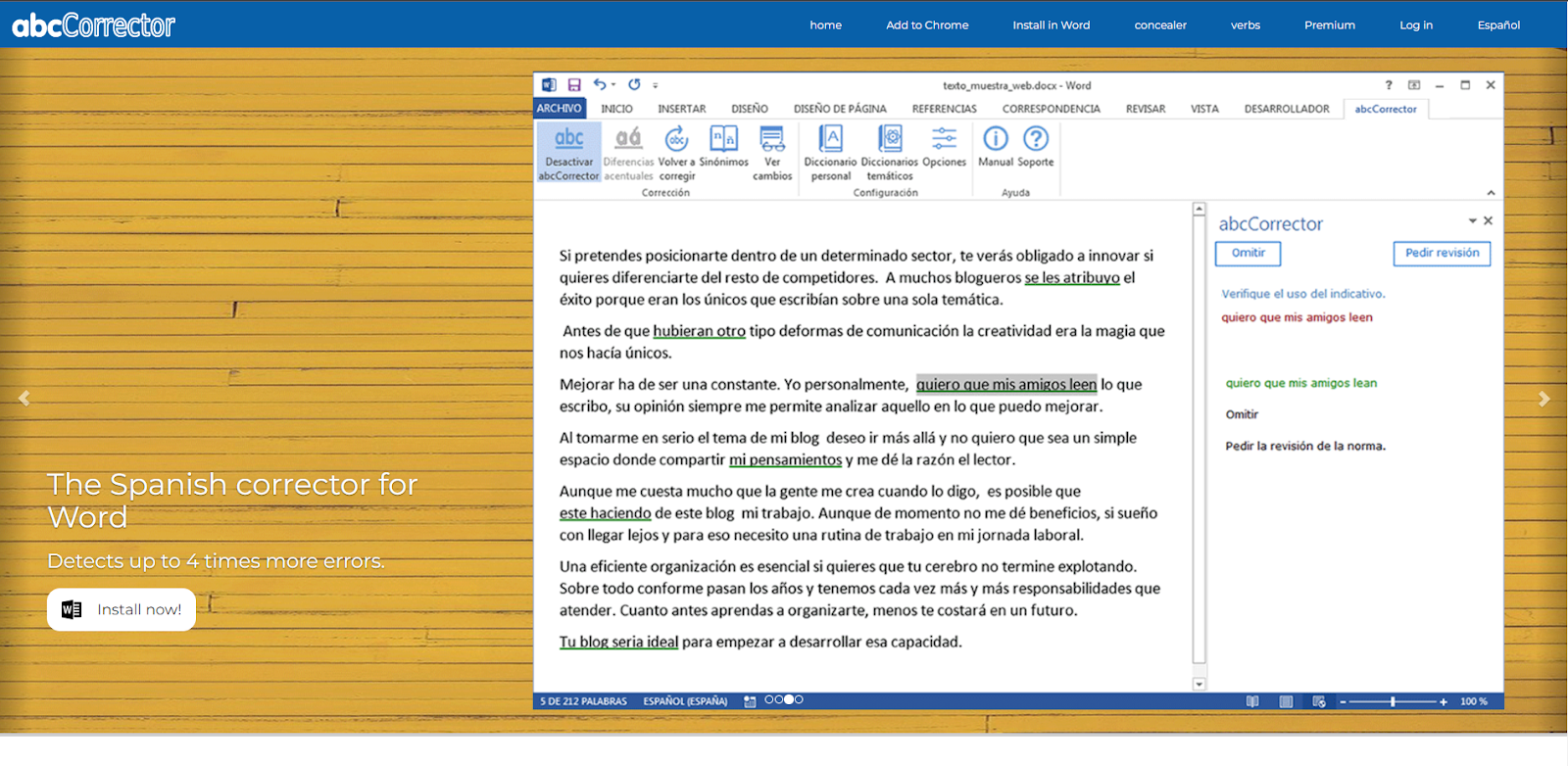Image resolution: width=1568 pixels, height=766 pixels.
Task: Switch to the REVISAR tab
Action: (x=1145, y=109)
